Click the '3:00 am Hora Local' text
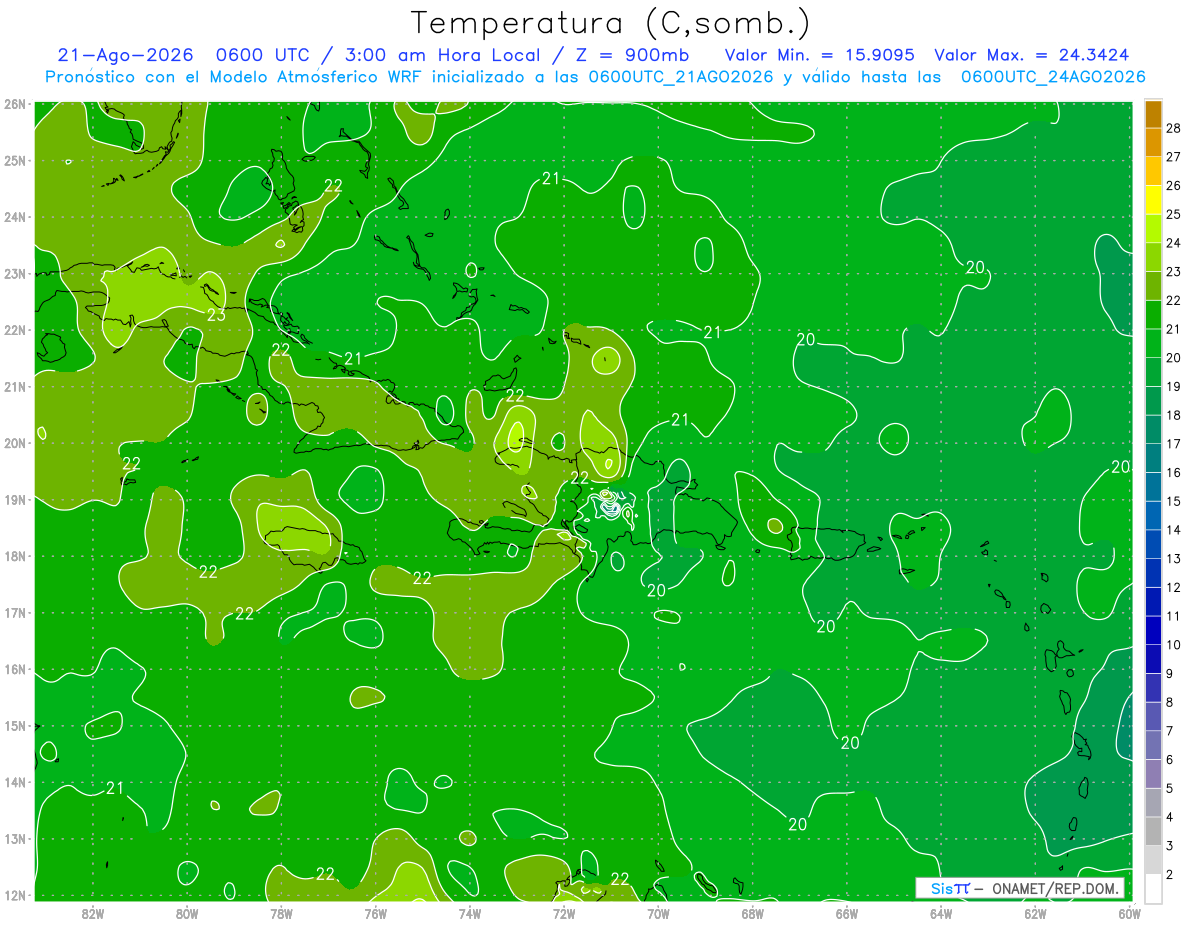 coord(444,55)
